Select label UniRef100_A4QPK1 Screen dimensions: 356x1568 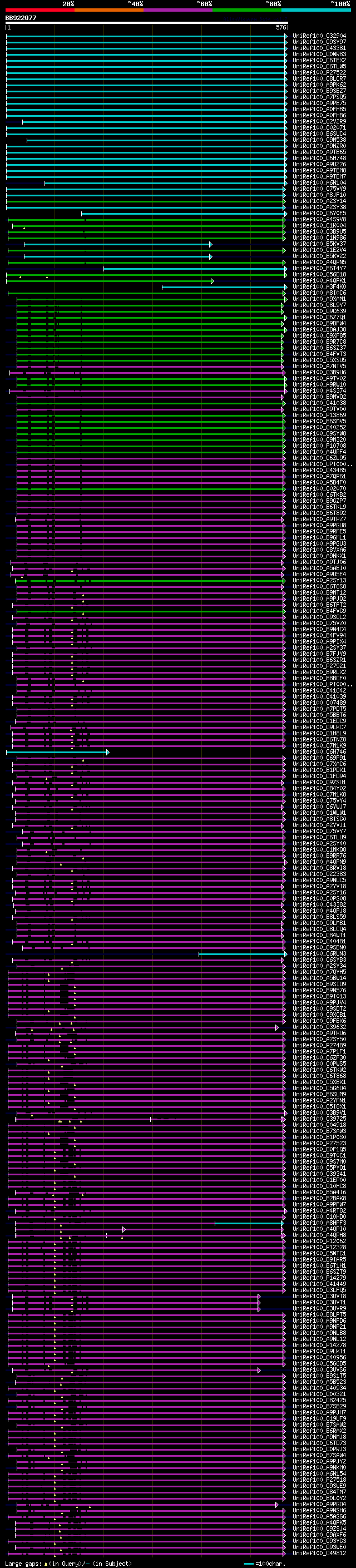(x=319, y=280)
